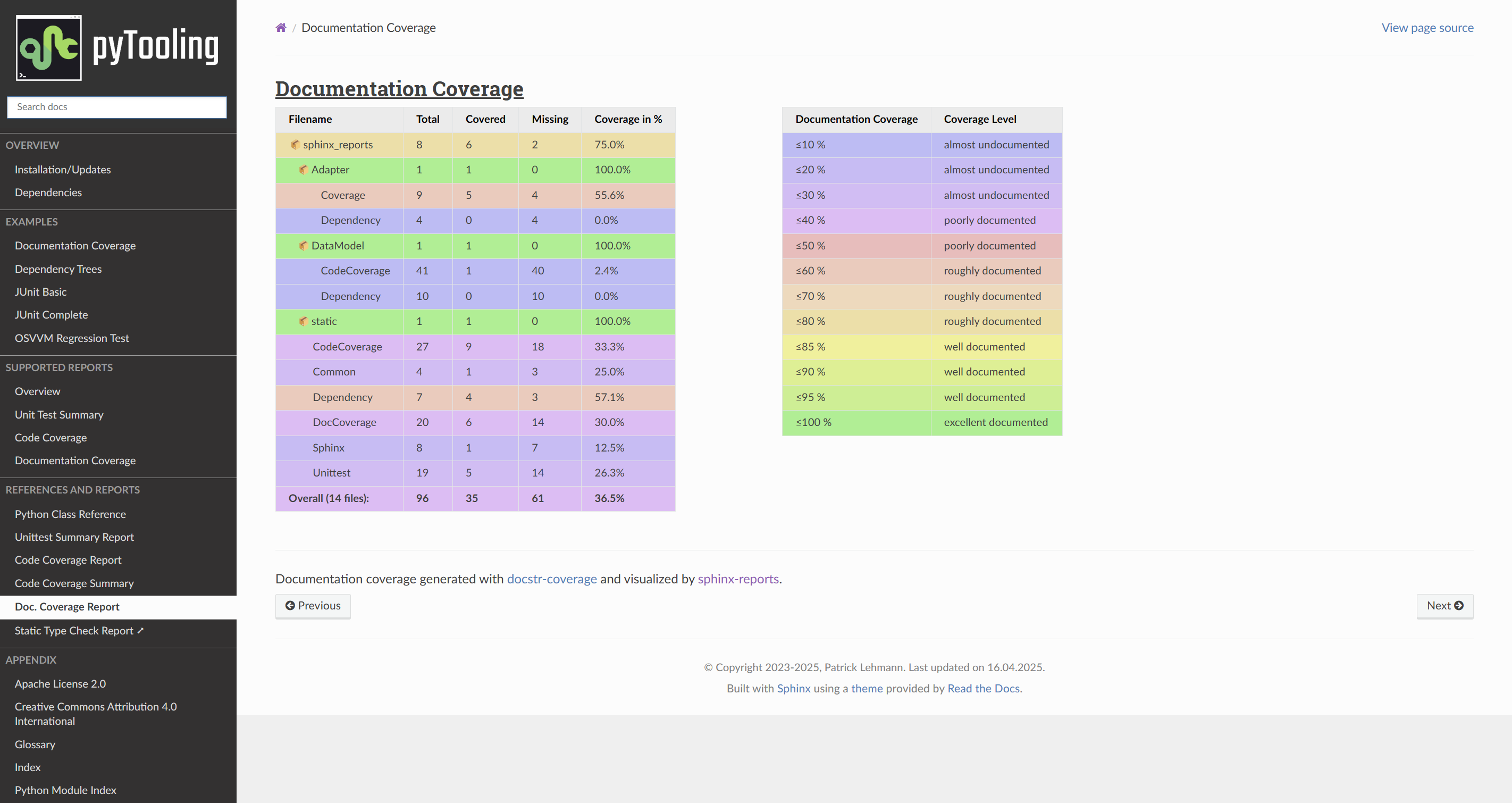Follow the sphinx-reports link
This screenshot has width=1512, height=803.
click(x=738, y=579)
